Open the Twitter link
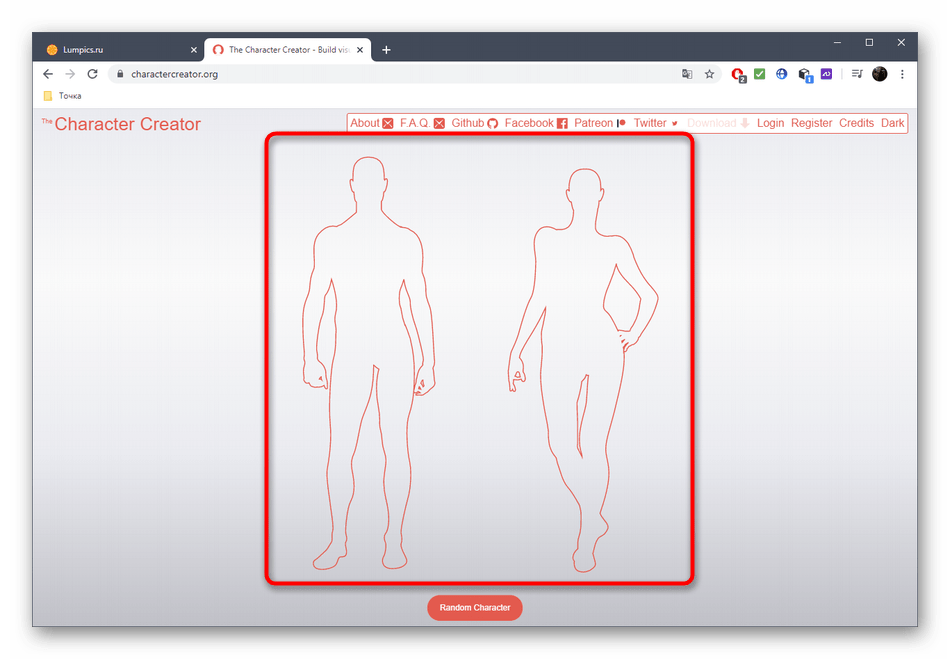This screenshot has width=950, height=659. click(x=655, y=123)
